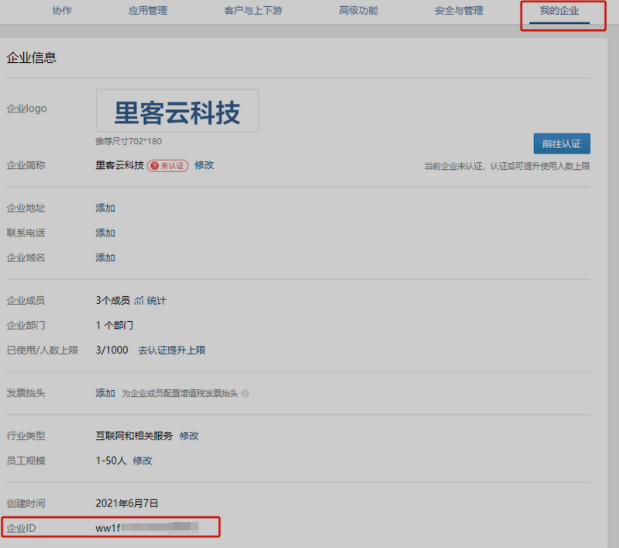
Task: Click the 当前企业未认证 notice text
Action: click(507, 166)
